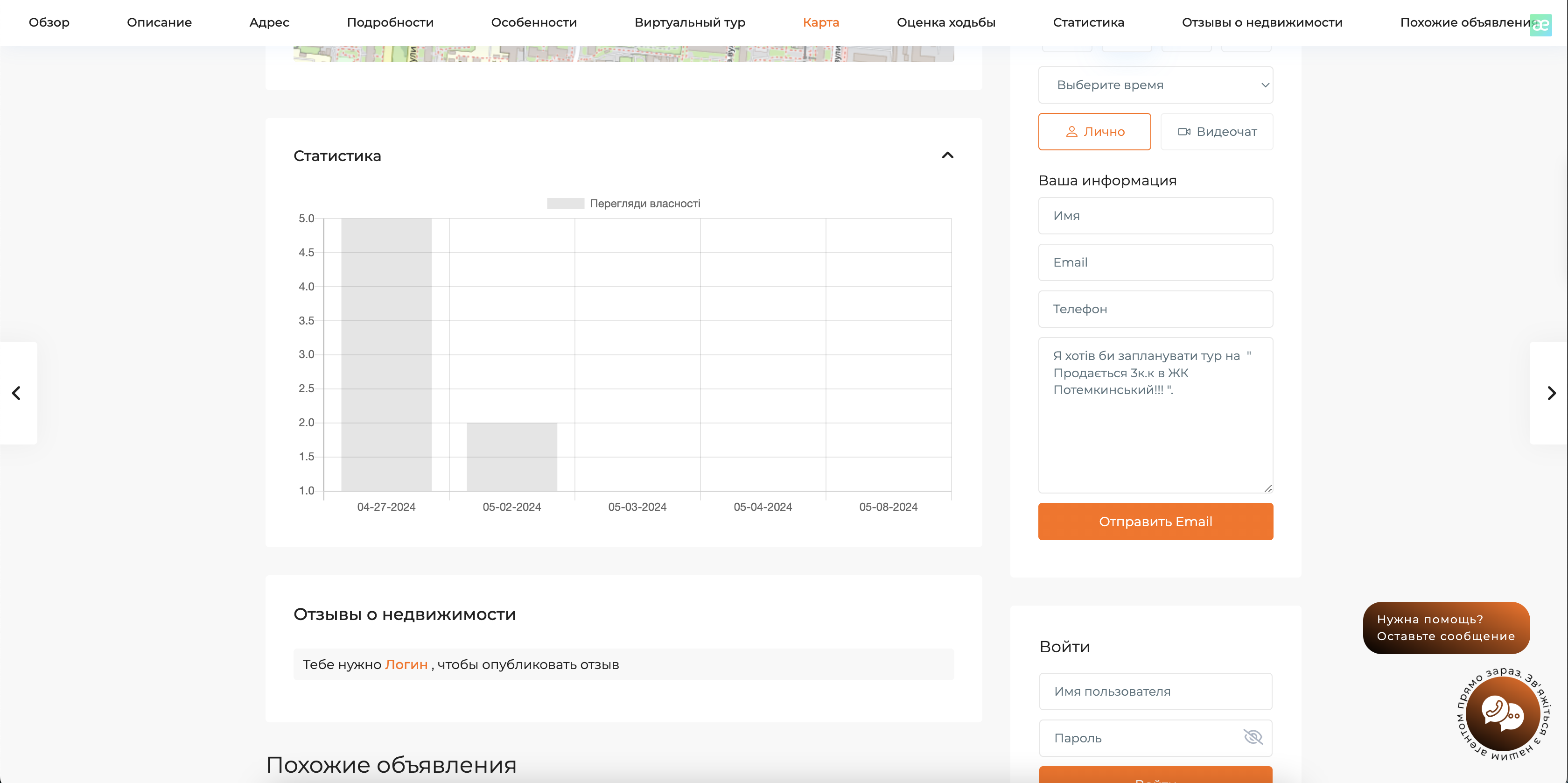This screenshot has height=783, width=1568.
Task: Go to the previous listing with left arrow
Action: 16,393
